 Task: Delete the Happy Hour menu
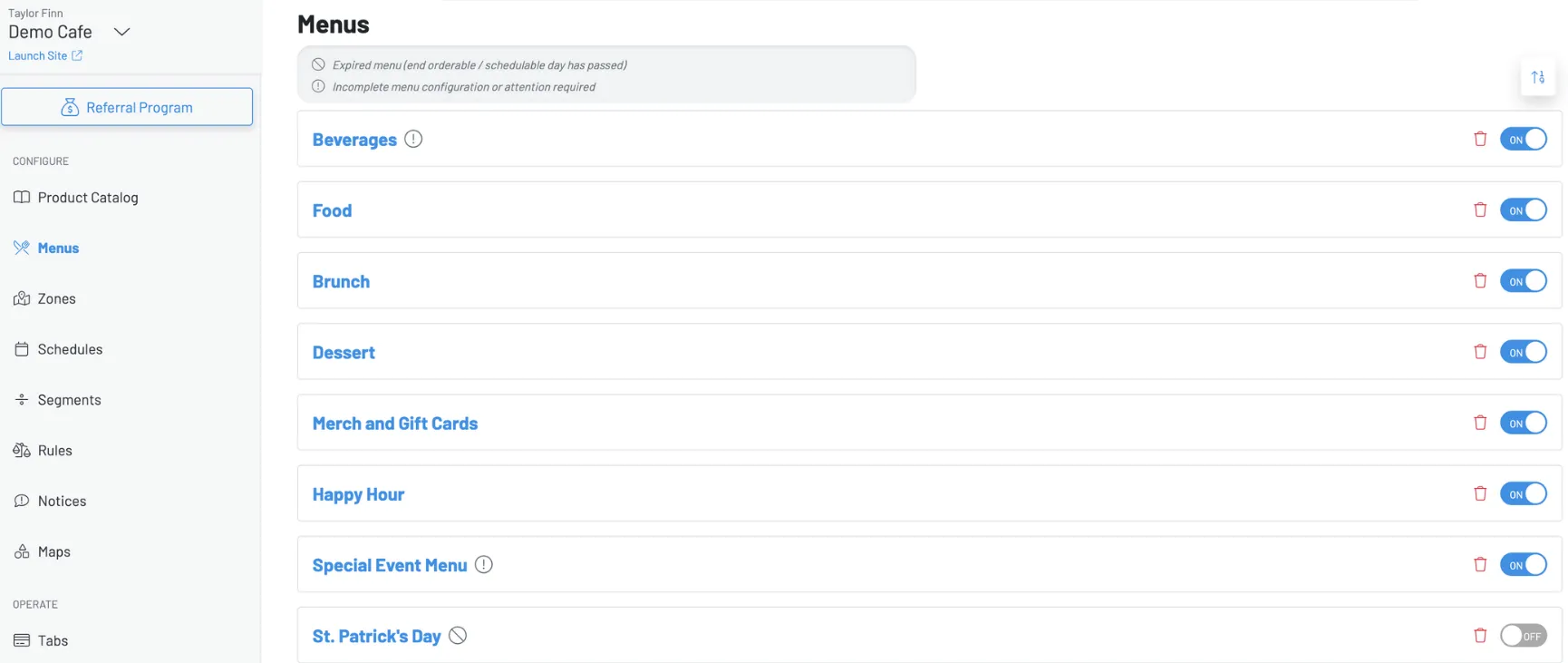click(x=1480, y=493)
